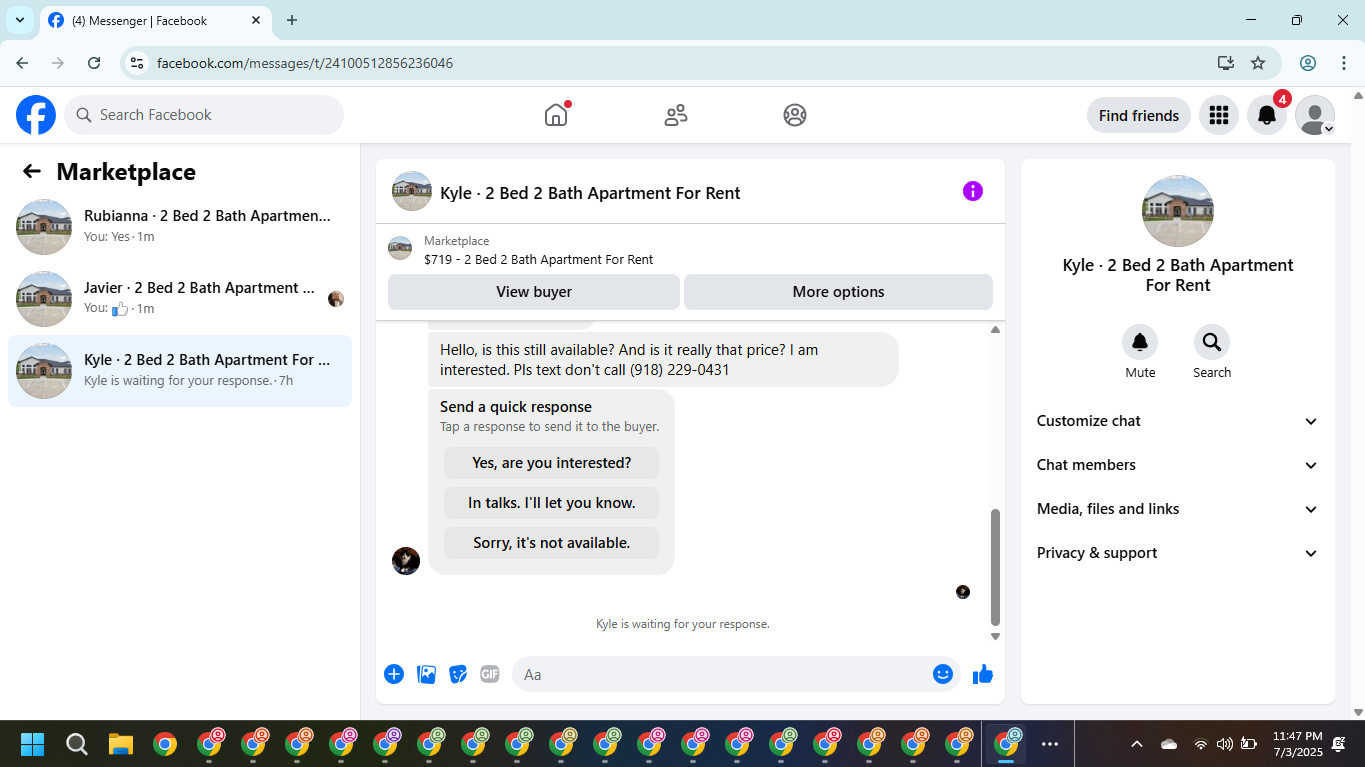Click chat scroll down arrow
1365x767 pixels.
pos(995,636)
